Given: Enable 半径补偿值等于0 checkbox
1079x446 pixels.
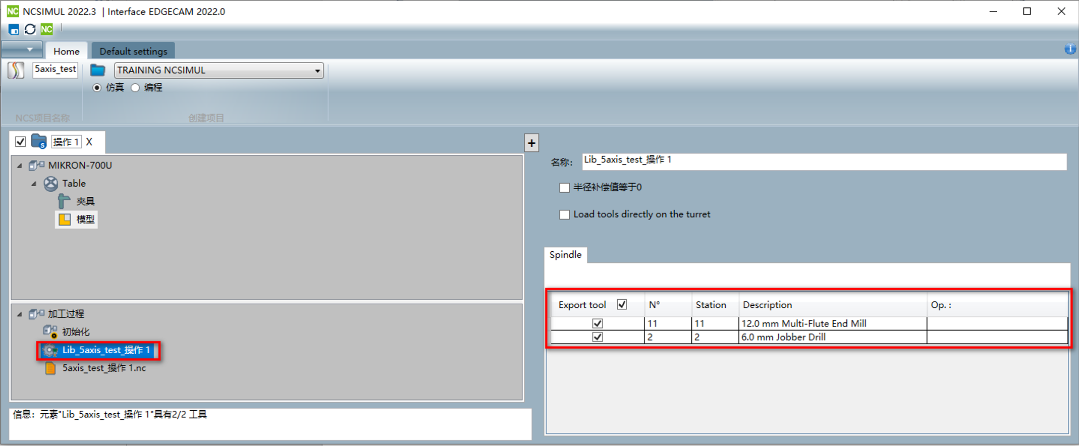Looking at the screenshot, I should pos(564,187).
